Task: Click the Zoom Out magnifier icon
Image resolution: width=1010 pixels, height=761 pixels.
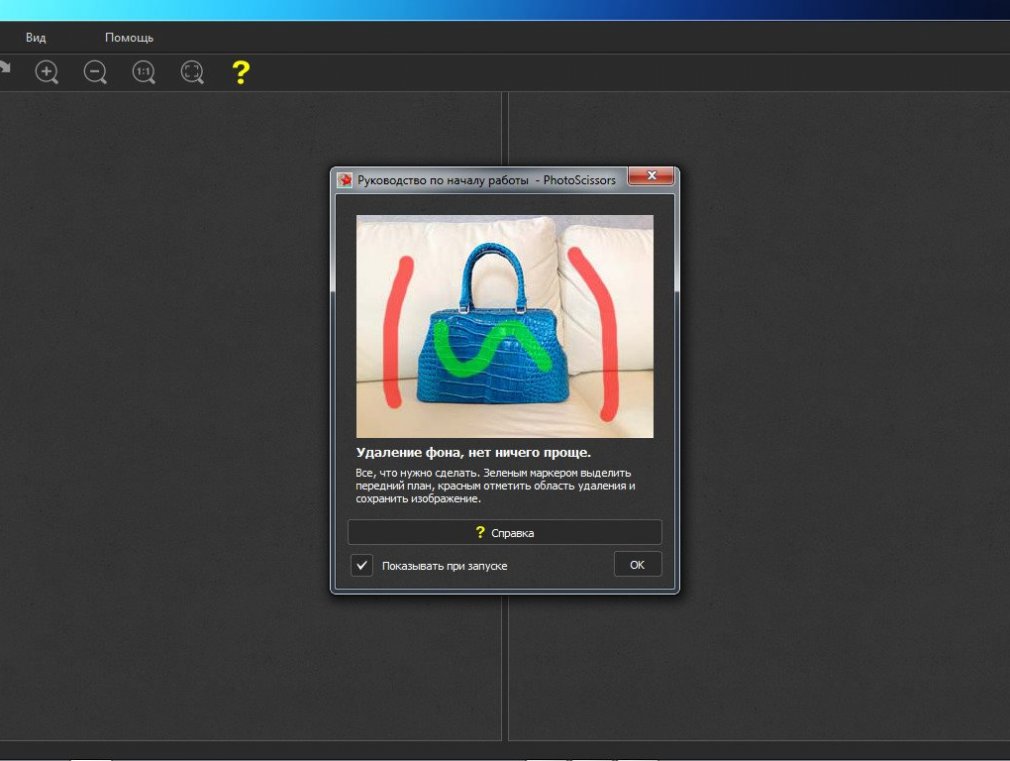Action: [x=95, y=72]
